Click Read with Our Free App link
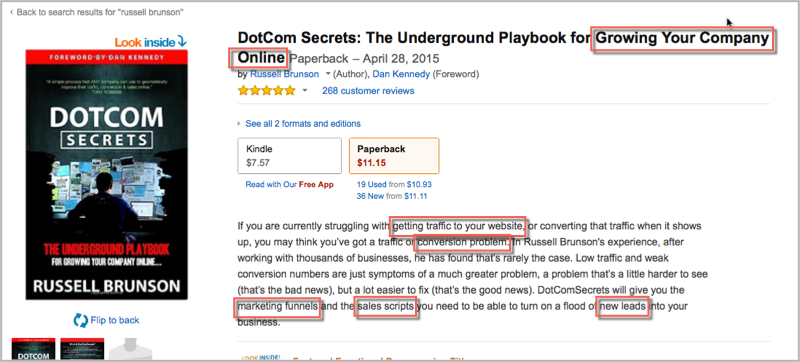The width and height of the screenshot is (800, 362). point(289,185)
